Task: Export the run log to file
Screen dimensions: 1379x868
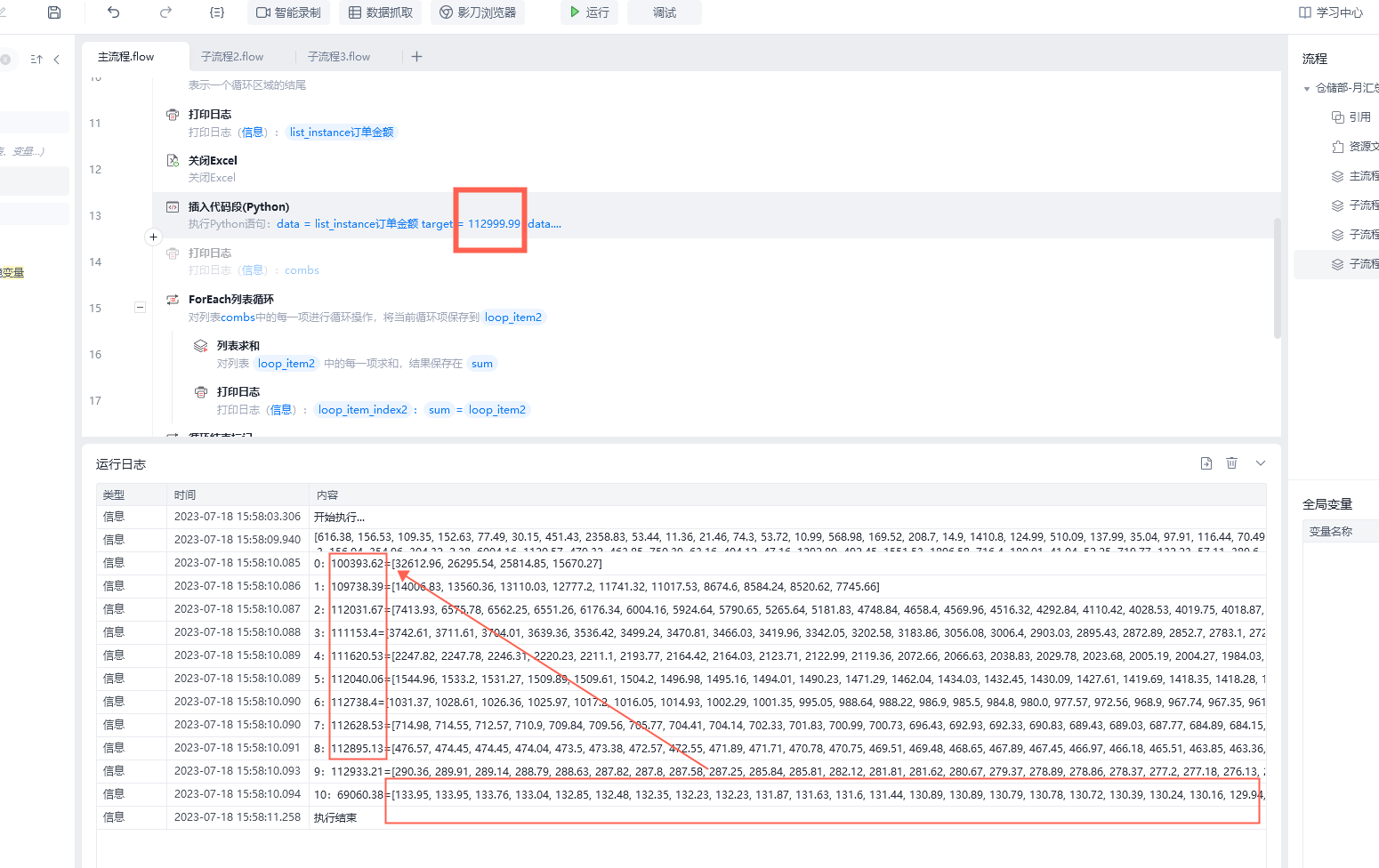Action: click(1206, 463)
